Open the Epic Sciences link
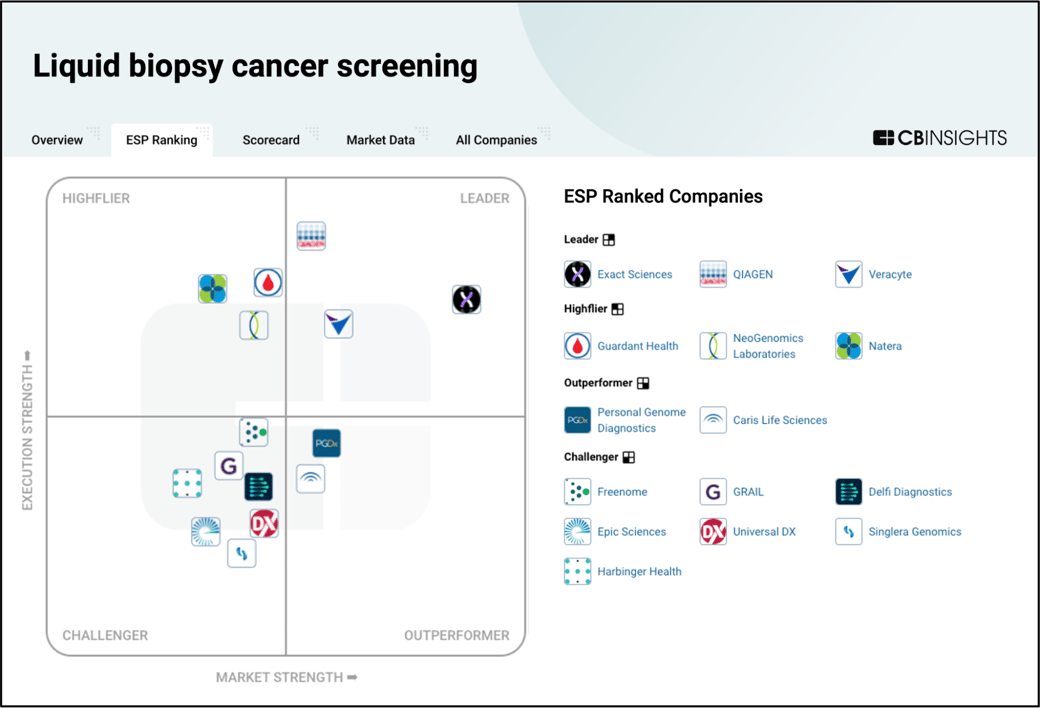 tap(631, 531)
